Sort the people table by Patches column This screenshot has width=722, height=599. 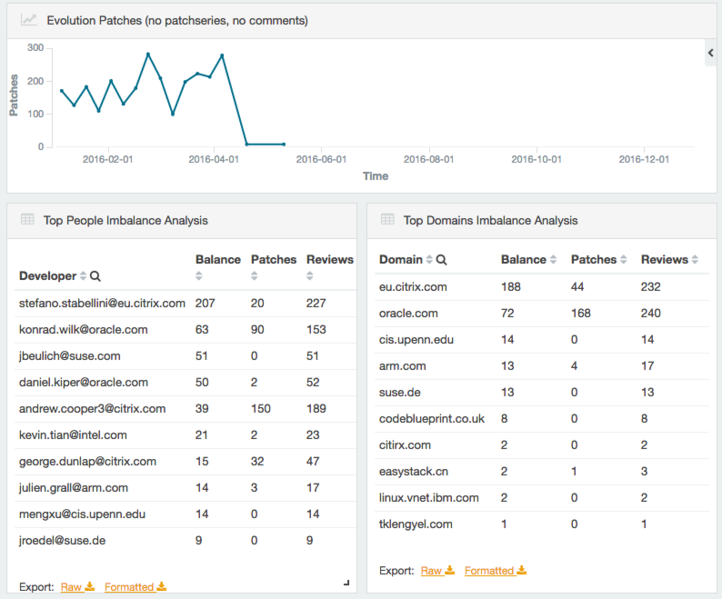coord(255,276)
